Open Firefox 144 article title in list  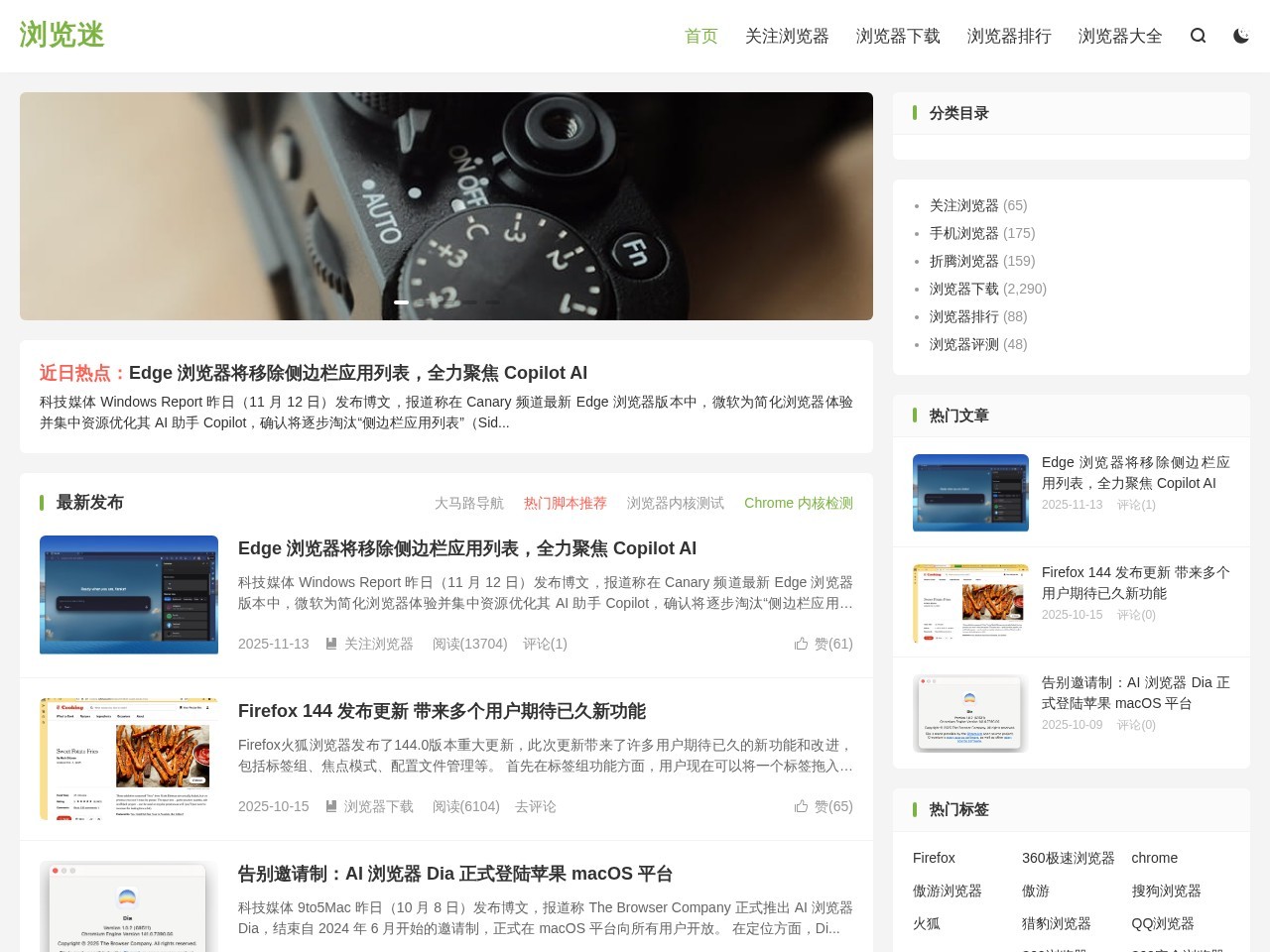click(442, 711)
